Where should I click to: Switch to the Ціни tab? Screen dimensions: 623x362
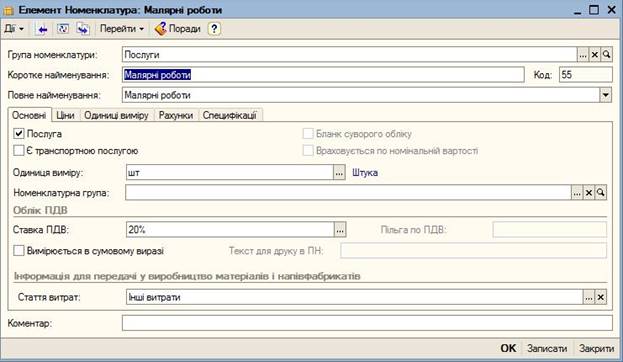[65, 115]
